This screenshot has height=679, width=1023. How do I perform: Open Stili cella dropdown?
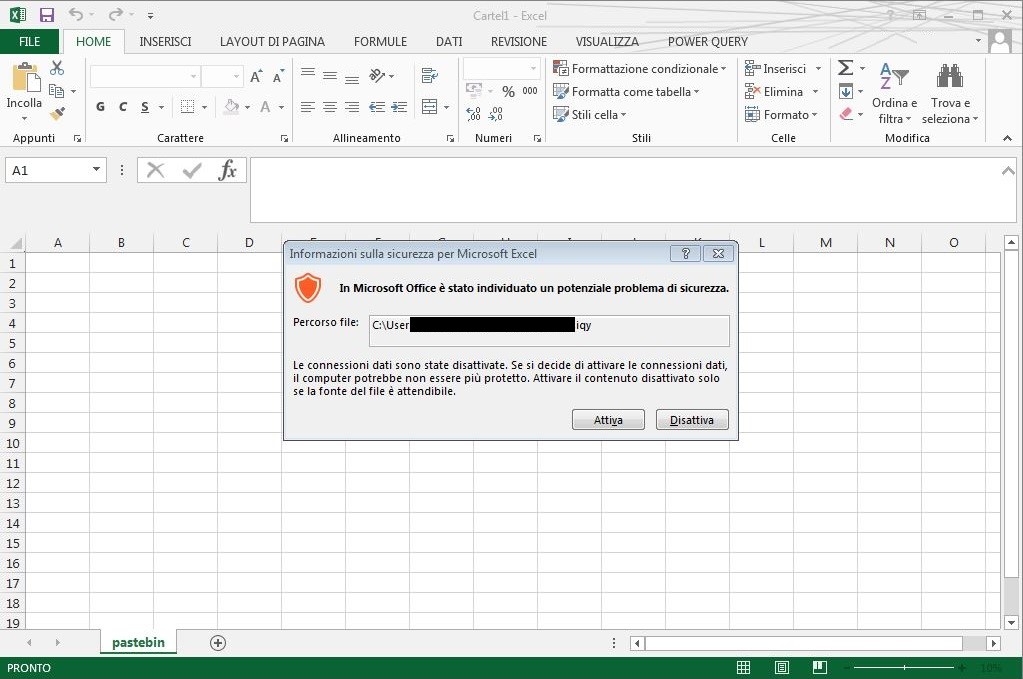click(589, 115)
